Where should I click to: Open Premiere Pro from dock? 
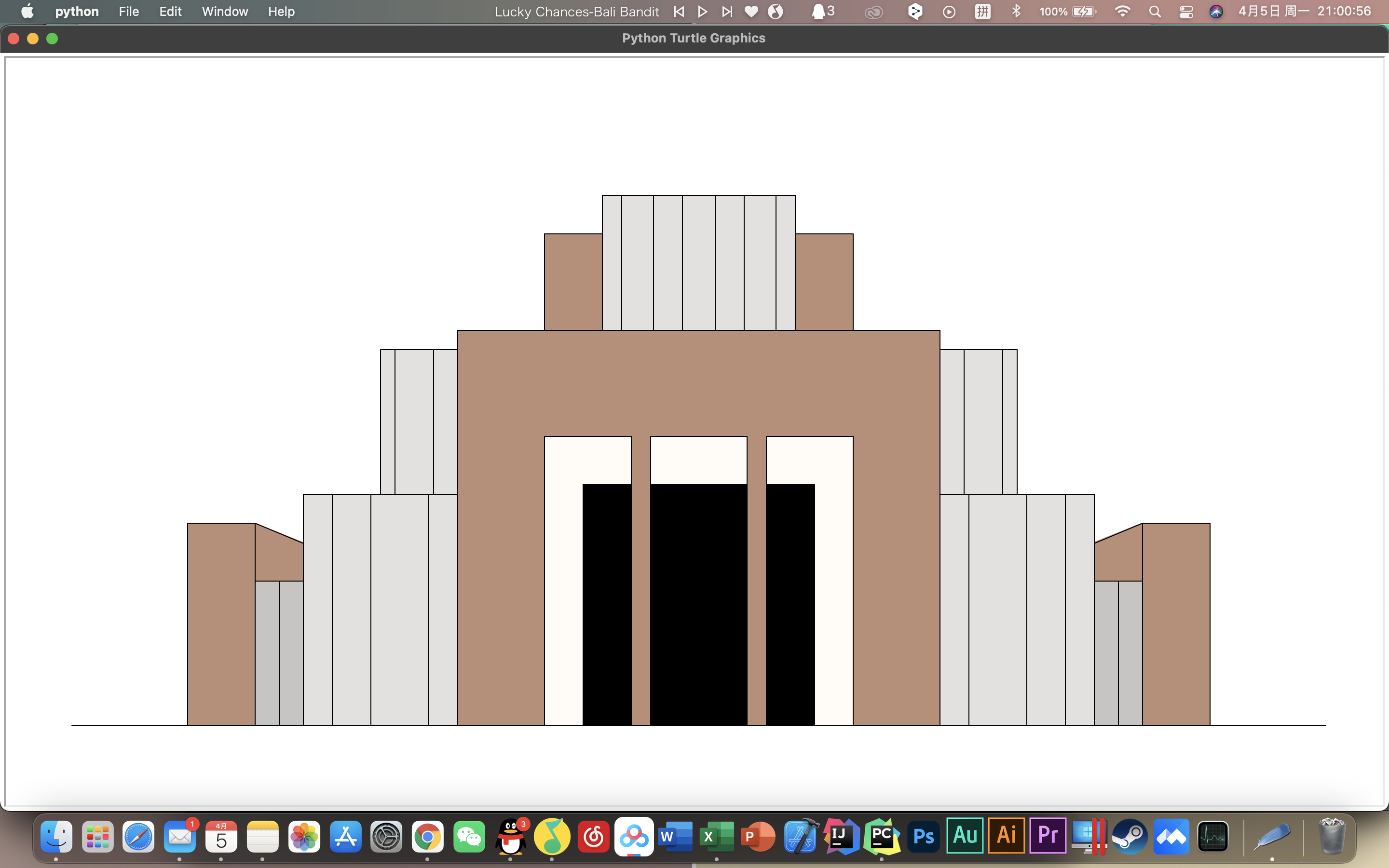[1047, 838]
